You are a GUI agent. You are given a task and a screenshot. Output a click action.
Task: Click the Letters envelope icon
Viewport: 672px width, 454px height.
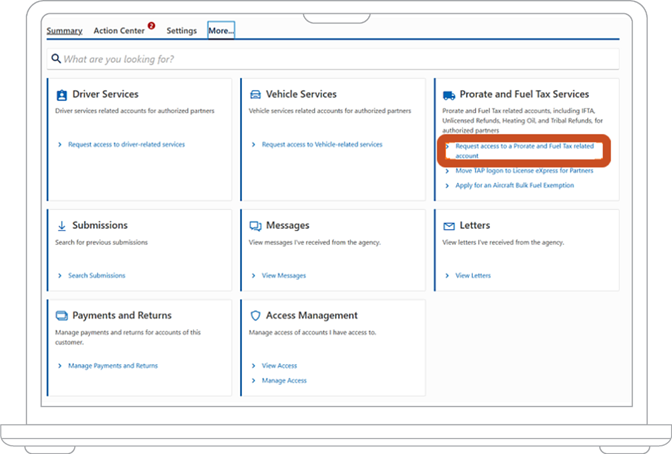tap(449, 226)
